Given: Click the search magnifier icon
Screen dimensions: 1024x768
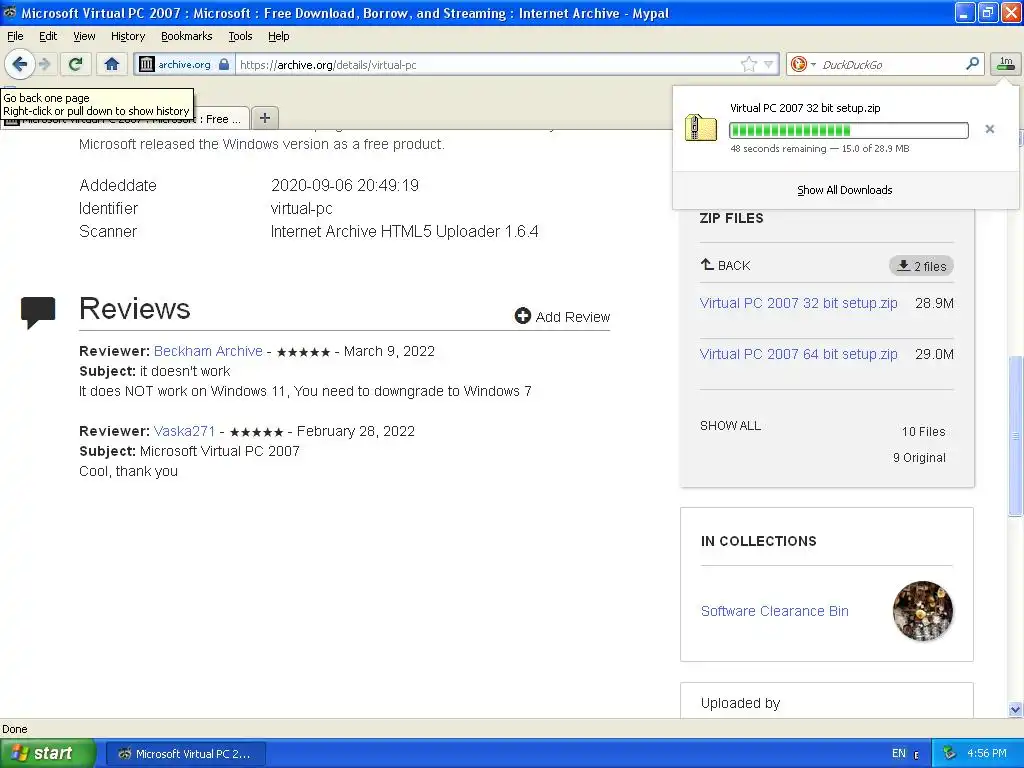Looking at the screenshot, I should click(972, 63).
